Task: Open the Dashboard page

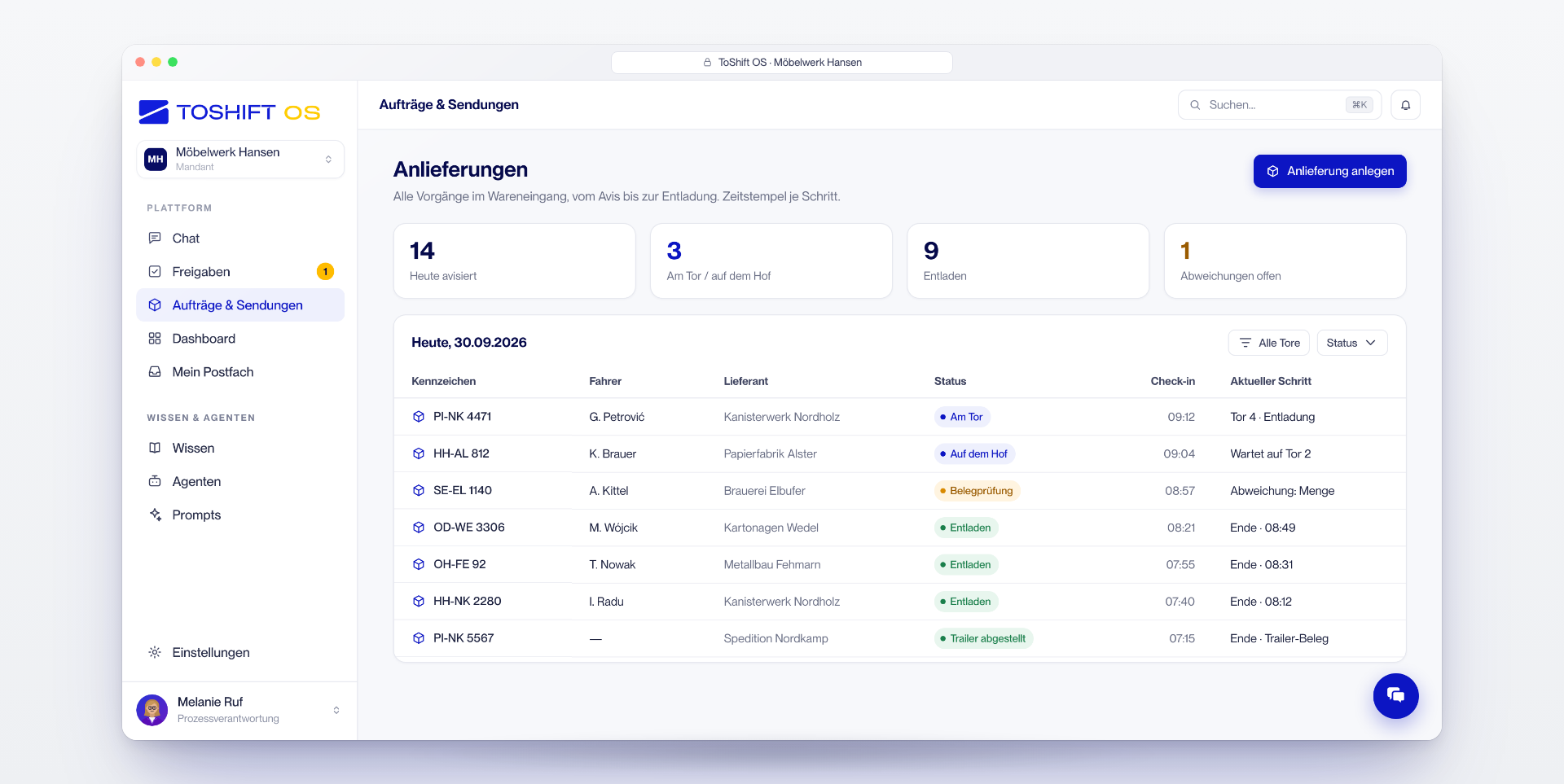Action: point(240,339)
